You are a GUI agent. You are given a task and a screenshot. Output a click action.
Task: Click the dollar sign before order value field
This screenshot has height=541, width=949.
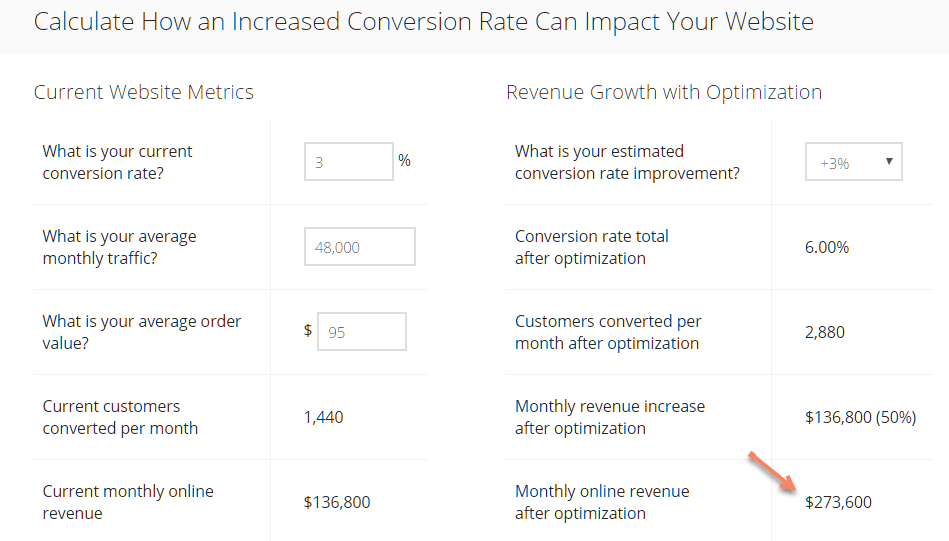[x=308, y=330]
